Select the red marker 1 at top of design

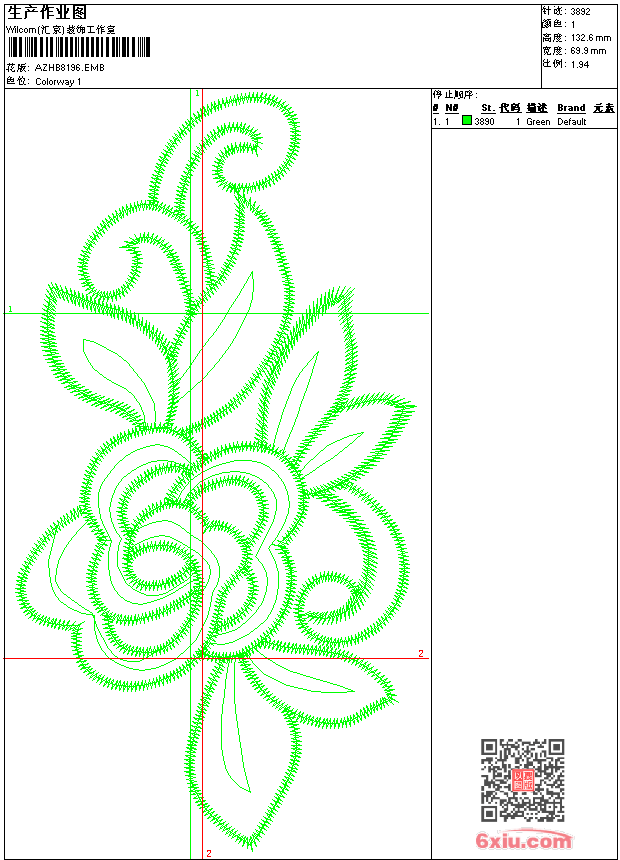[x=198, y=94]
